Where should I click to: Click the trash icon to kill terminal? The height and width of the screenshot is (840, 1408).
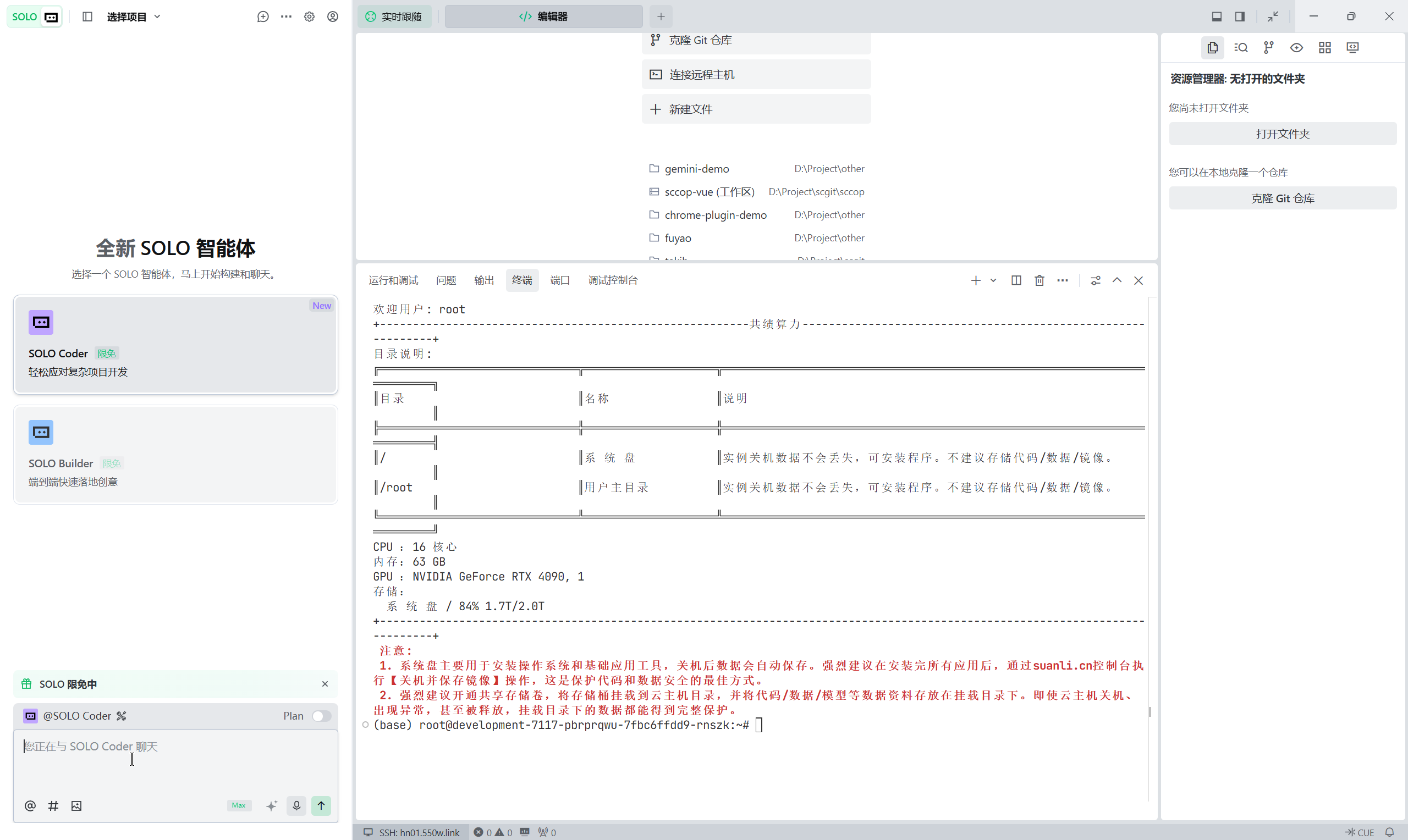[x=1039, y=280]
